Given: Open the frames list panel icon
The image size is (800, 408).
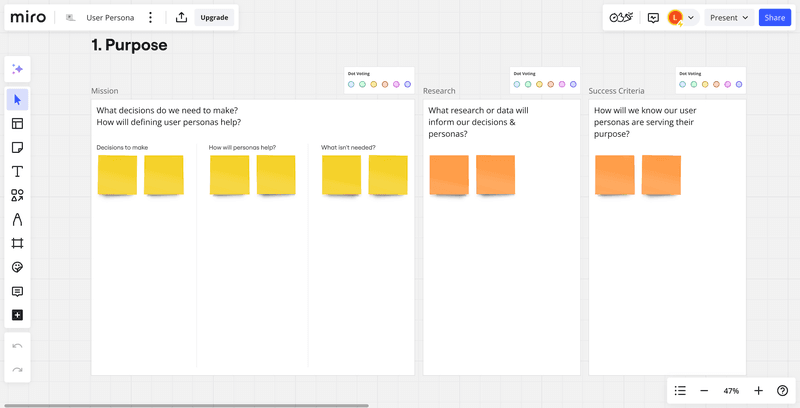Looking at the screenshot, I should tap(680, 391).
